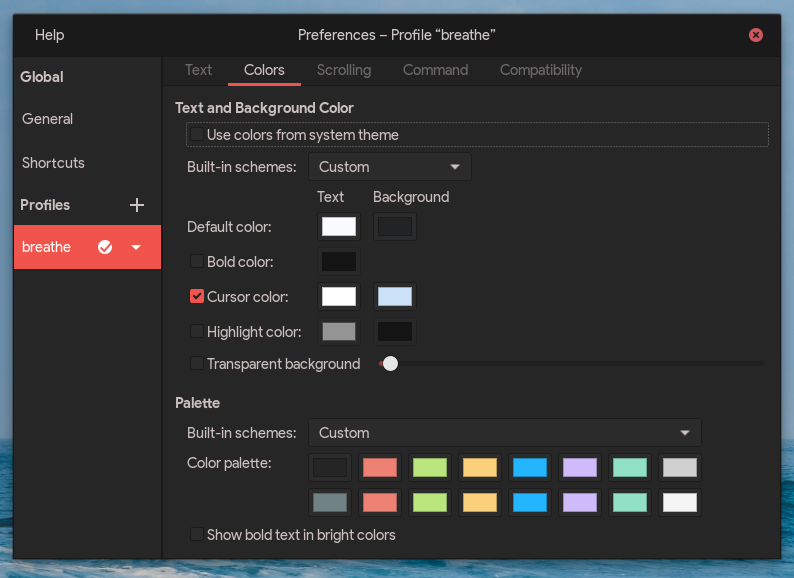This screenshot has height=578, width=794.
Task: Uncheck the Cursor color checkbox
Action: pyautogui.click(x=197, y=297)
